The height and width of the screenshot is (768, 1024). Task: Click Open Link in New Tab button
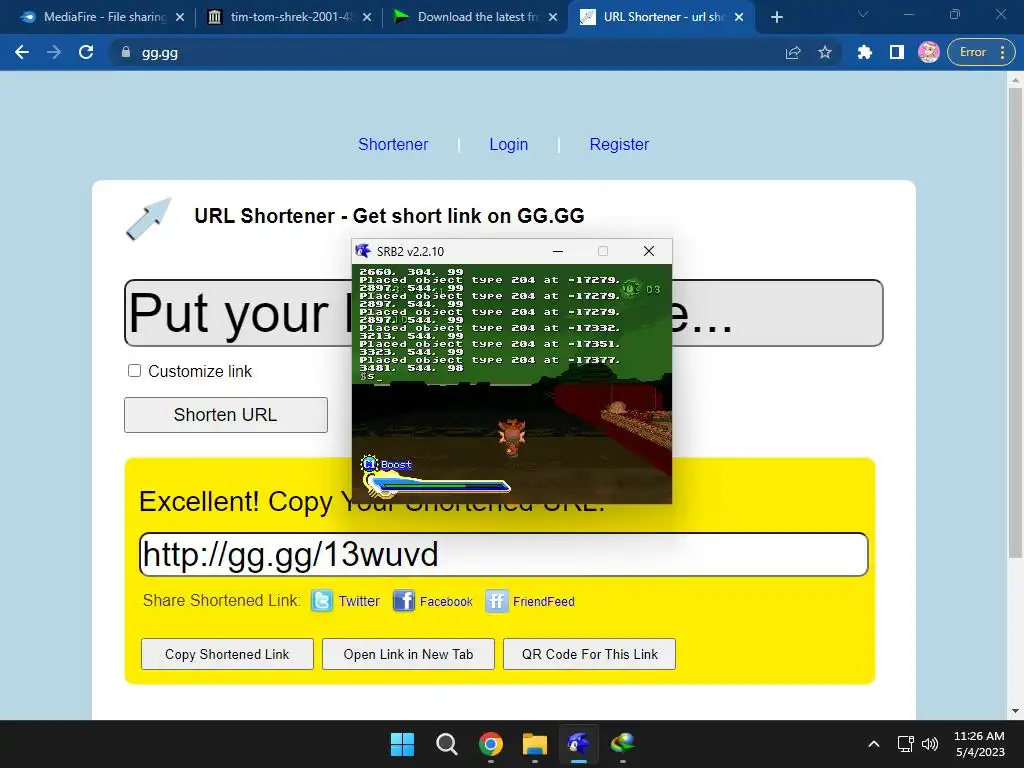(x=408, y=654)
